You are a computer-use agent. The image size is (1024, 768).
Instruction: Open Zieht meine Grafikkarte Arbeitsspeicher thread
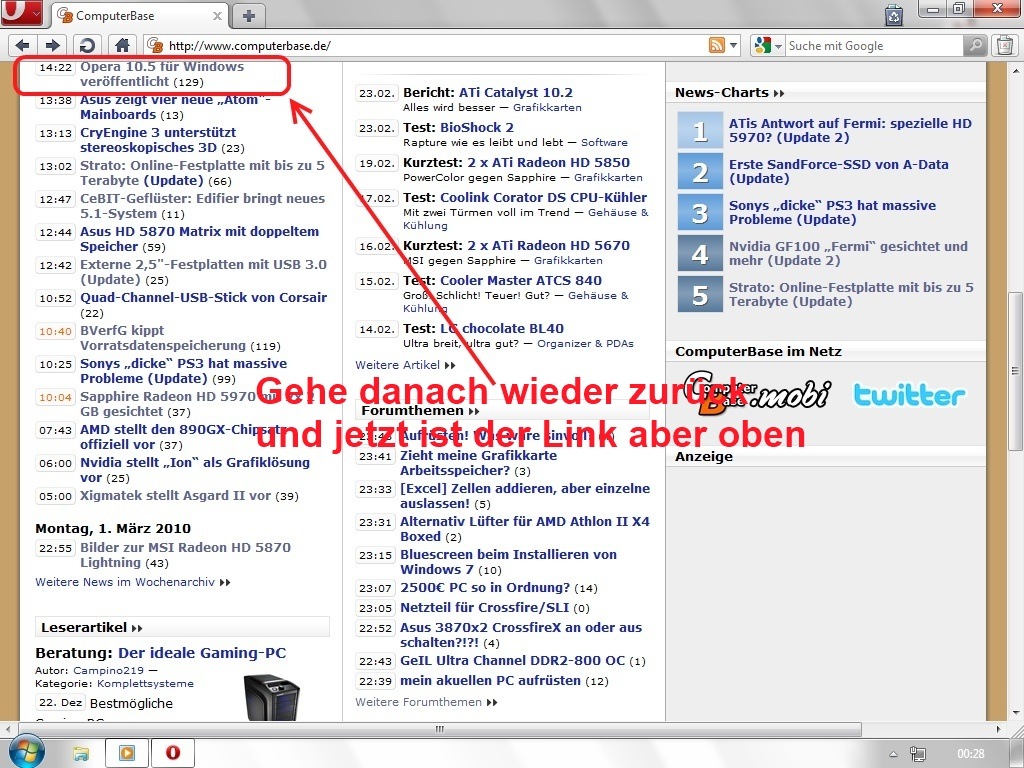[x=478, y=463]
